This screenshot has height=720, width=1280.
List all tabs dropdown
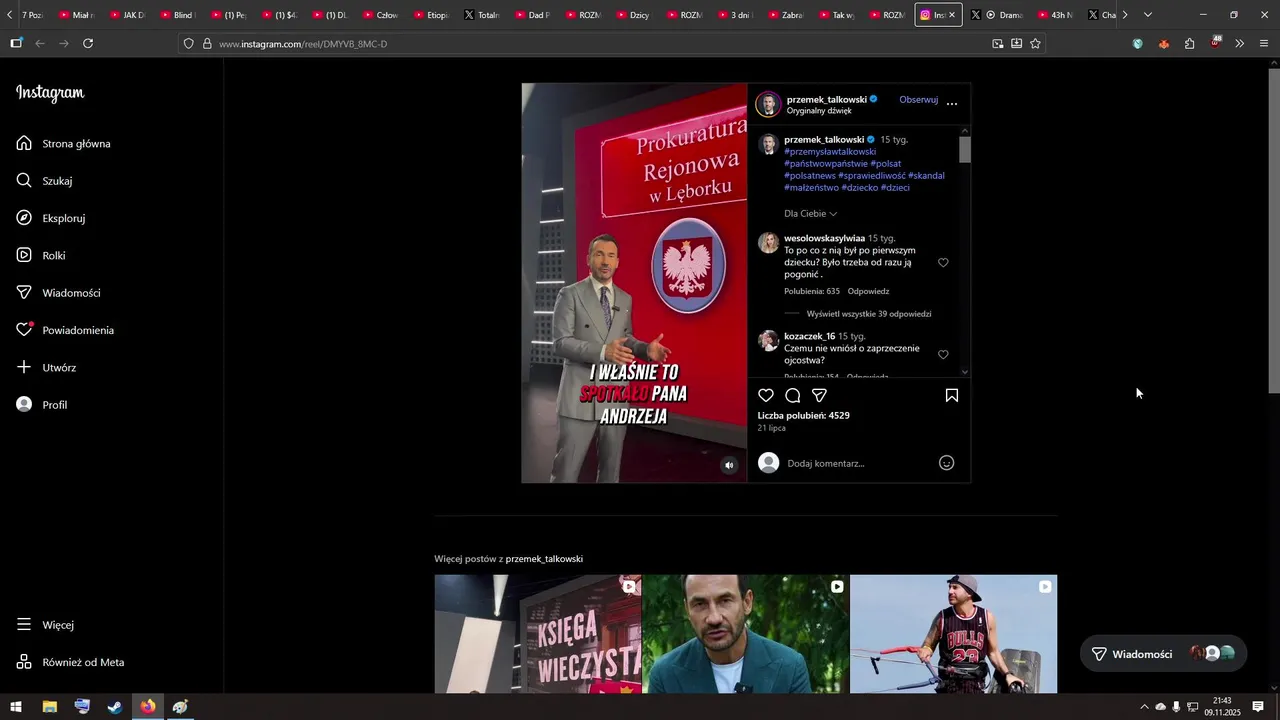pyautogui.click(x=1147, y=15)
